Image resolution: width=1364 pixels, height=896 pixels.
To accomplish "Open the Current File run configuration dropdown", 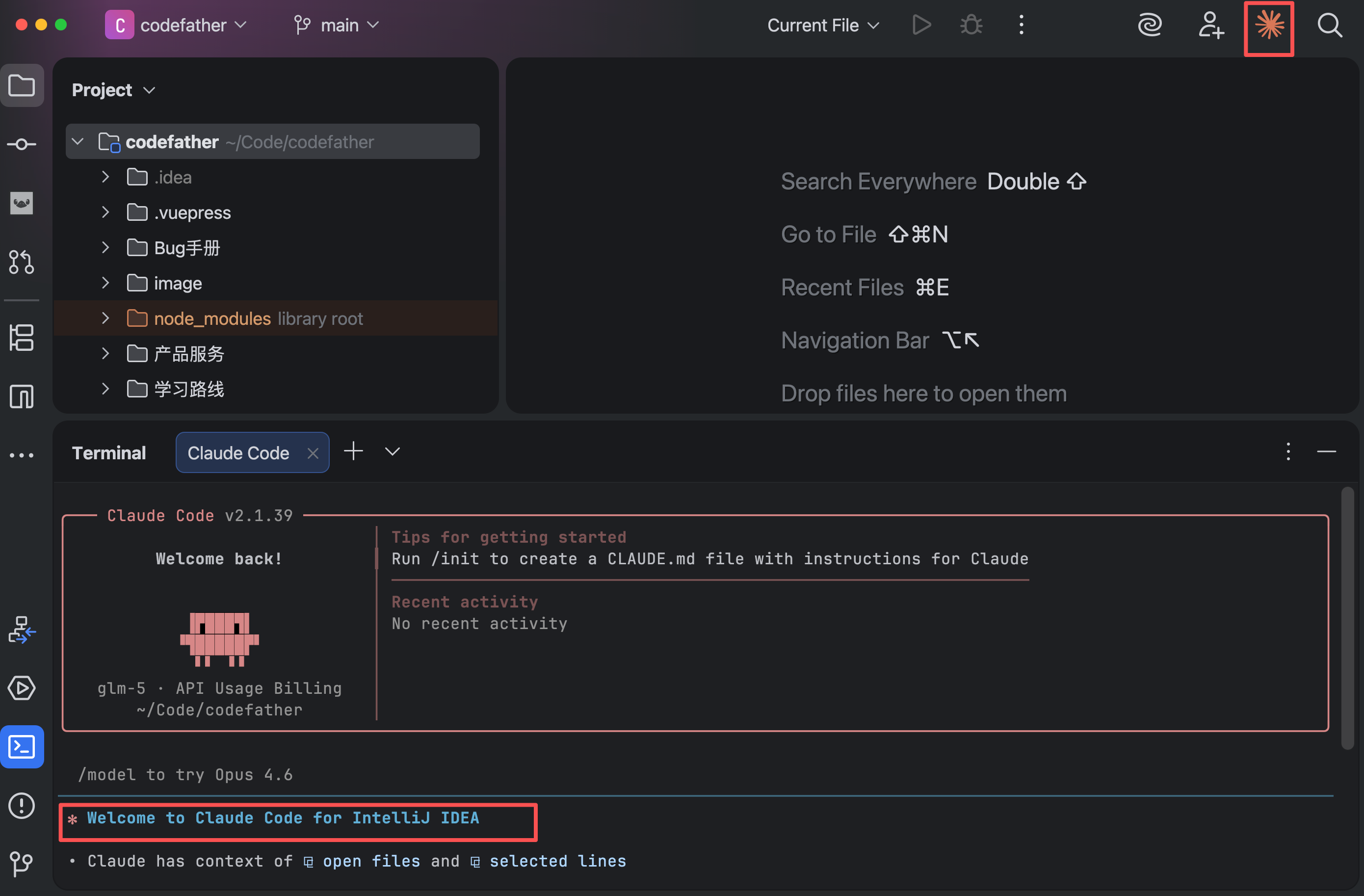I will [x=823, y=25].
